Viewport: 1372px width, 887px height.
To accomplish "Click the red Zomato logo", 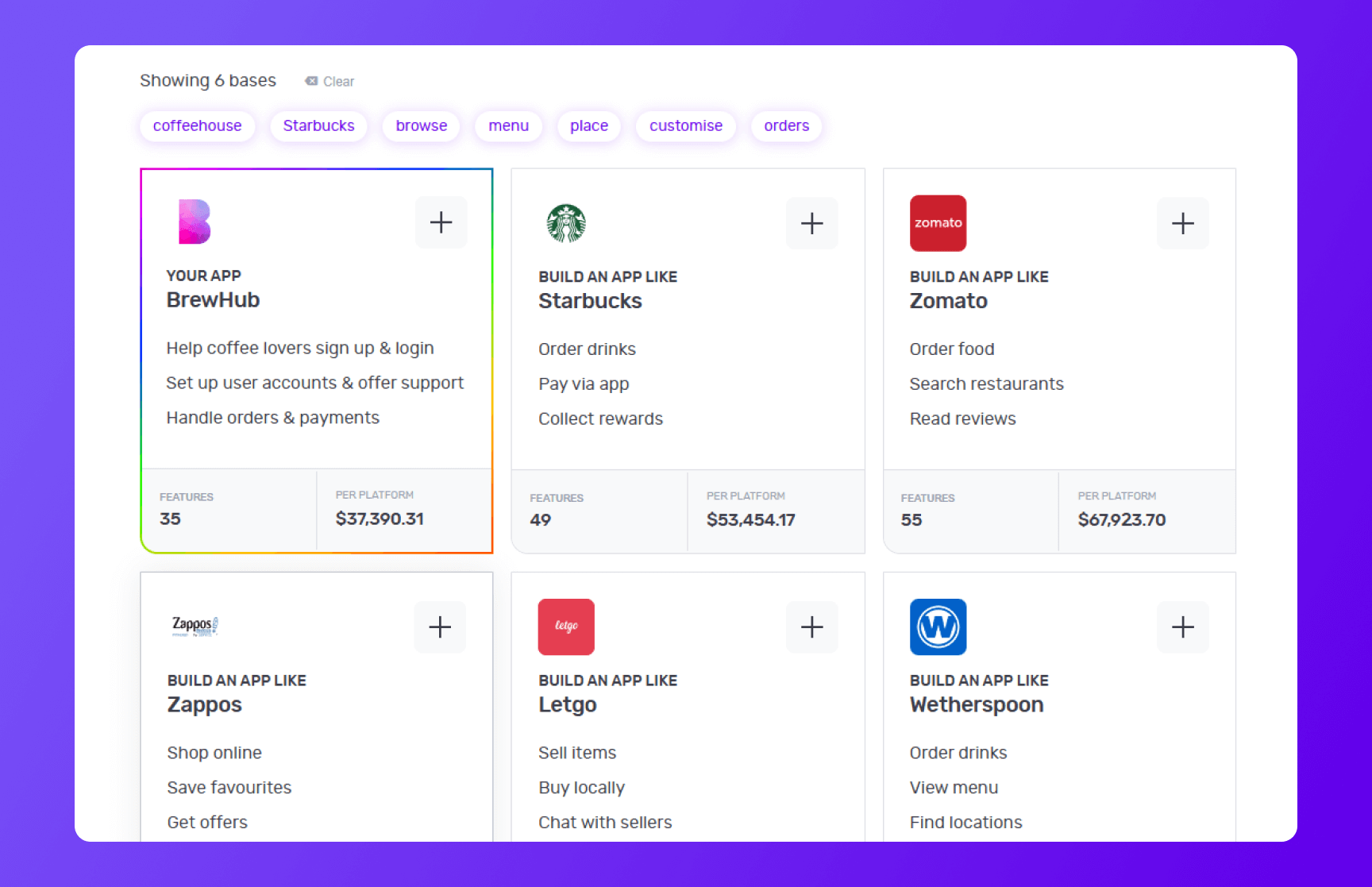I will click(938, 223).
